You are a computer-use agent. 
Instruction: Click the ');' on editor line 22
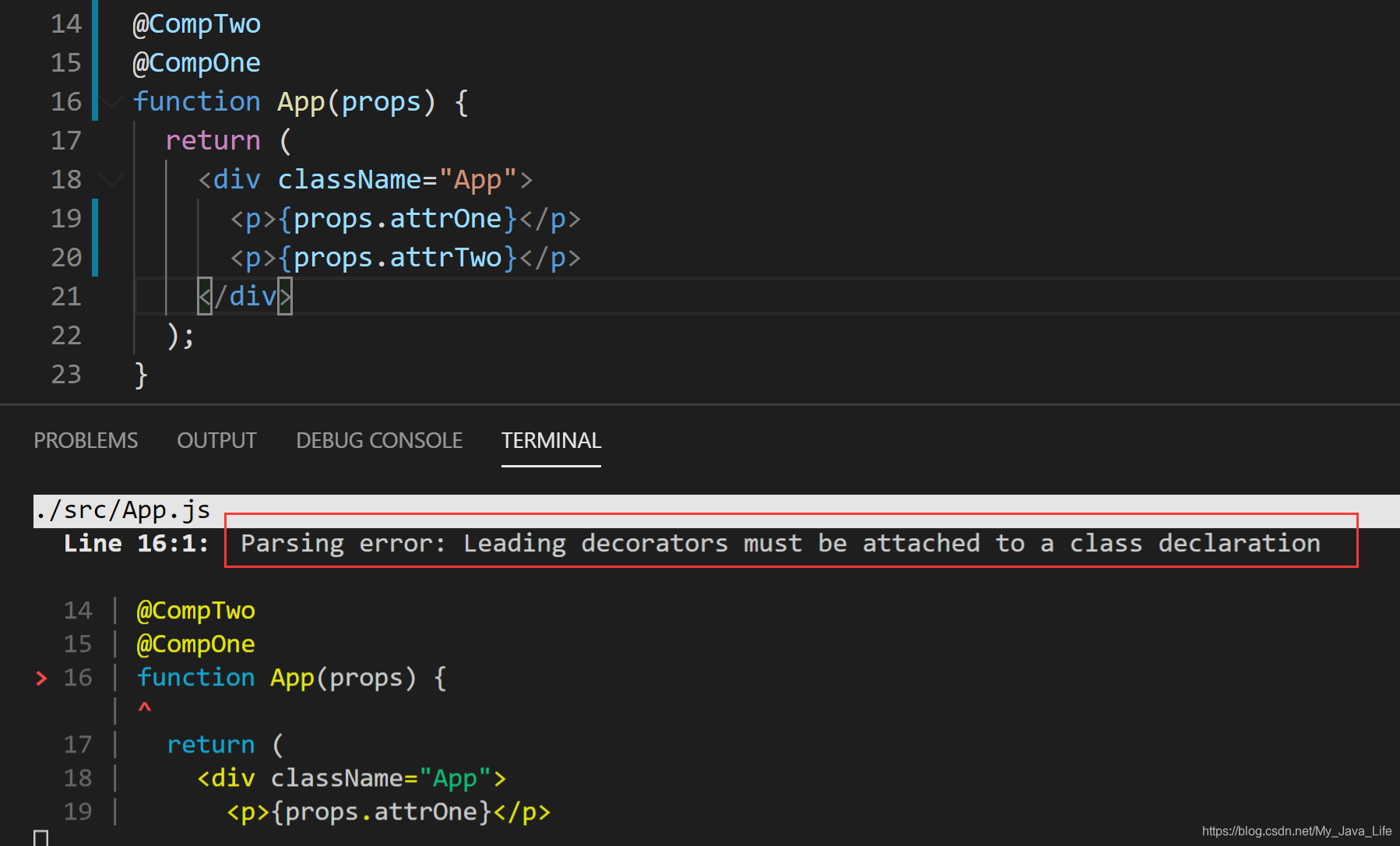click(181, 336)
